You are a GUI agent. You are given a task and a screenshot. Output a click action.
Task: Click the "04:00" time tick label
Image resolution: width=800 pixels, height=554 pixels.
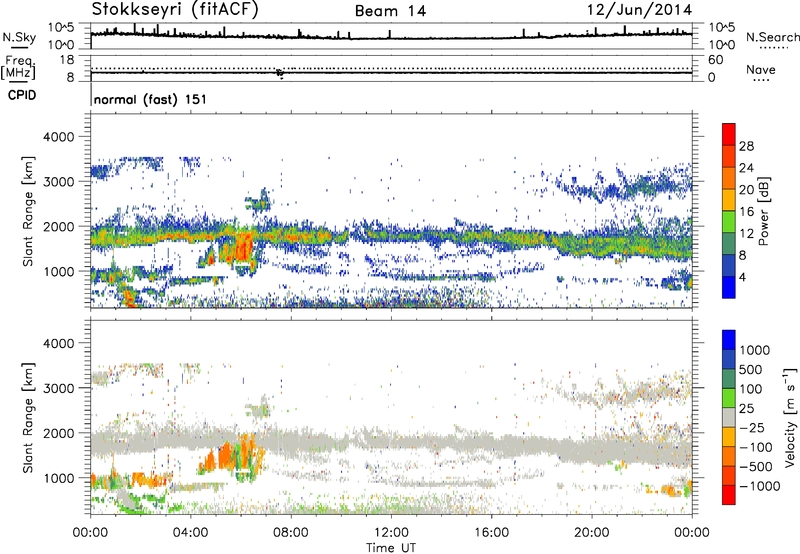coord(190,533)
